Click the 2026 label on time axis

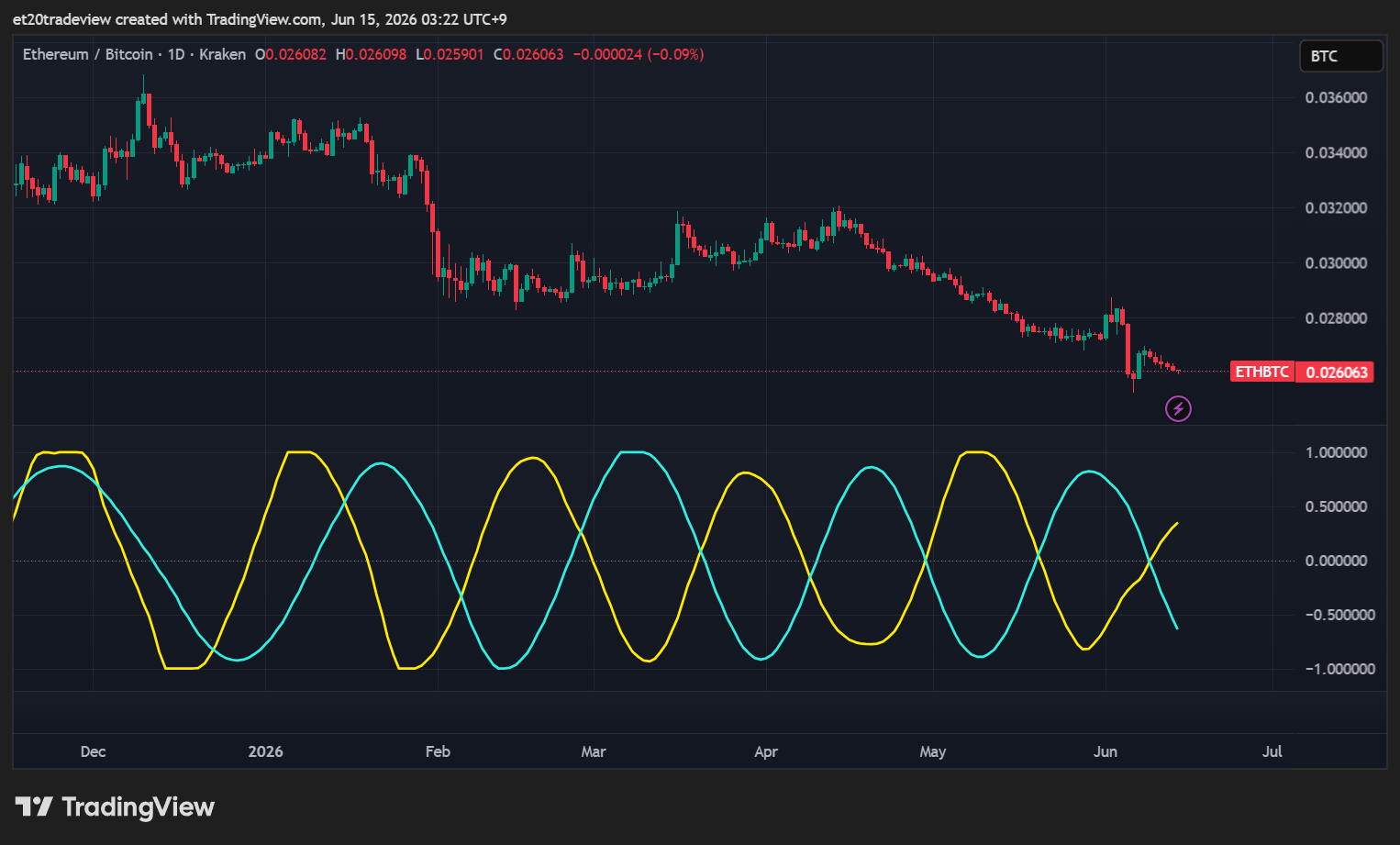(265, 751)
